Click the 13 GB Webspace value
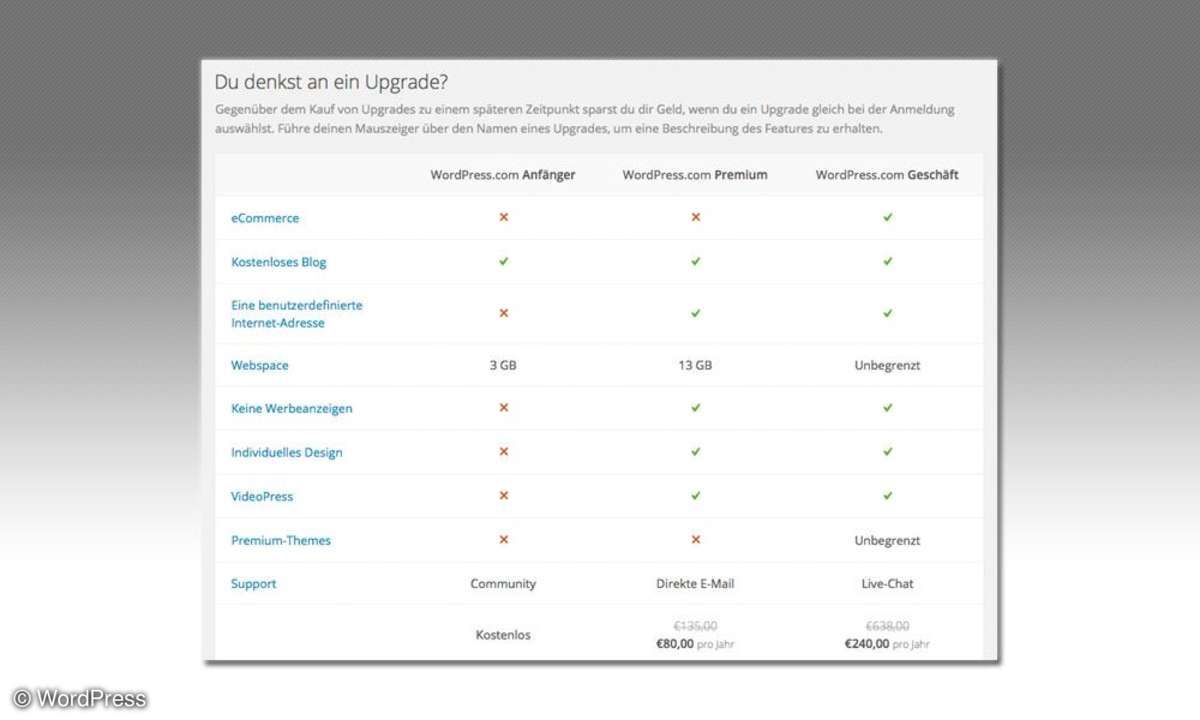The height and width of the screenshot is (720, 1200). 695,365
